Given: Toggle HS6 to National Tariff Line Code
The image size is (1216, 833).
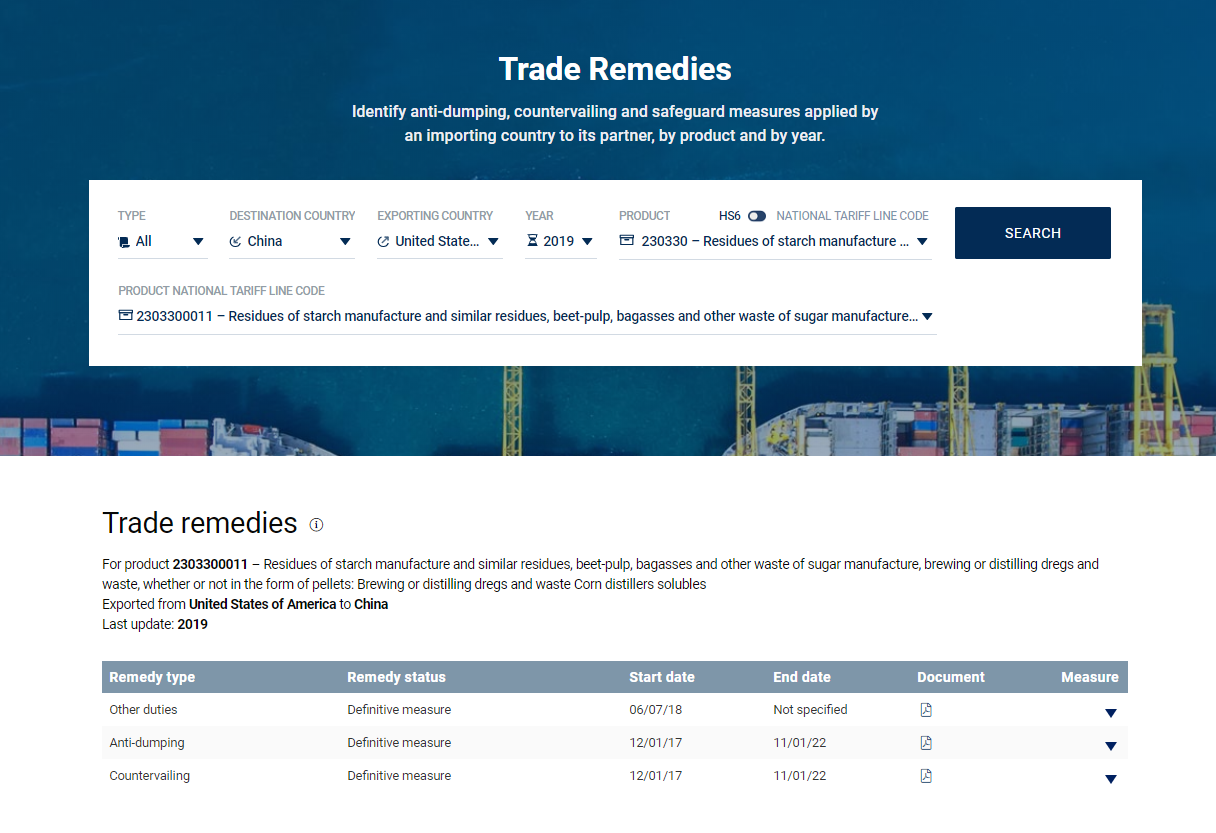Looking at the screenshot, I should (757, 216).
